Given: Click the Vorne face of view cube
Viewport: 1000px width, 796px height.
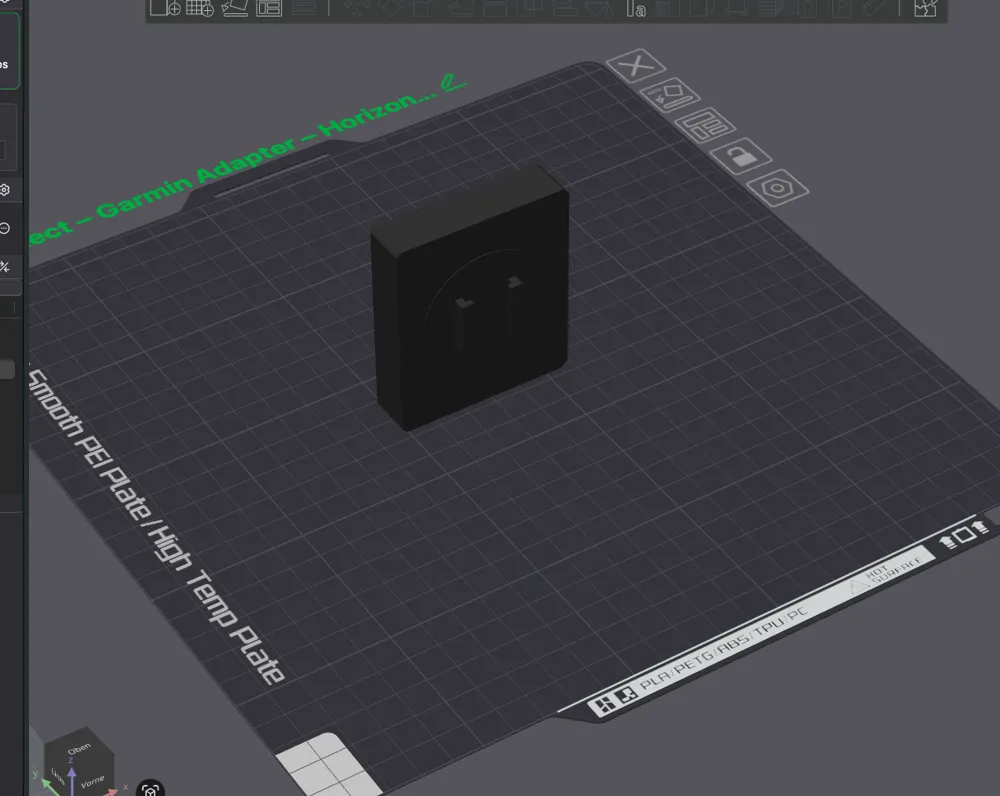Looking at the screenshot, I should [93, 780].
